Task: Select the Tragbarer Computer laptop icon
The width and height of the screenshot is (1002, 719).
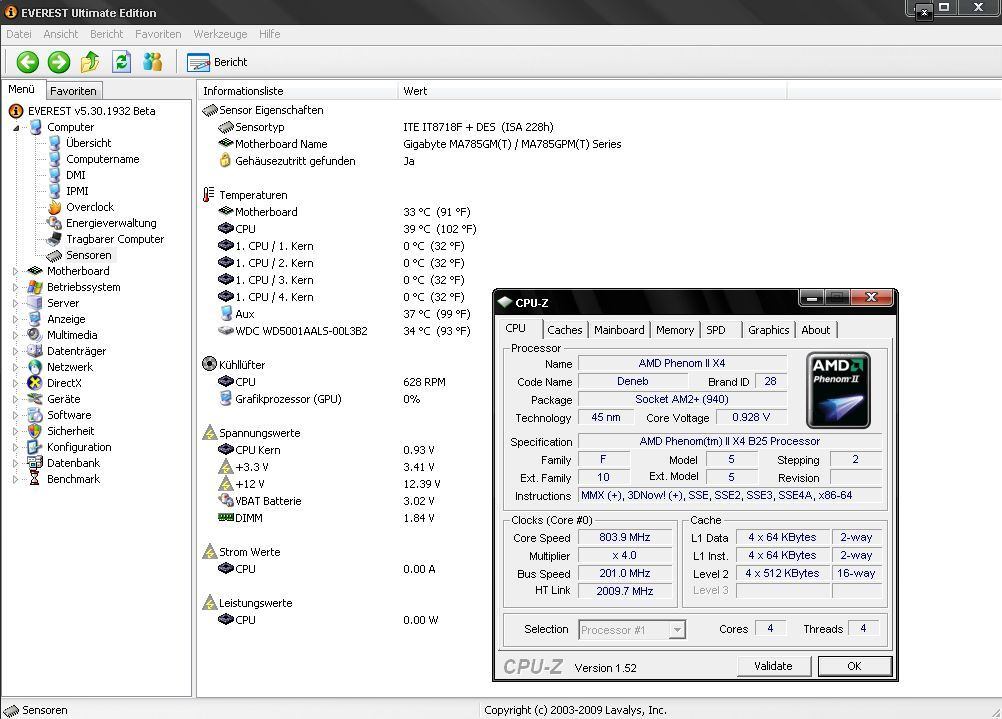Action: [54, 239]
